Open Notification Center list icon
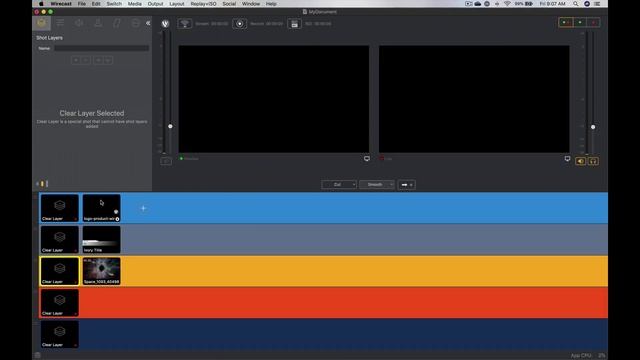The height and width of the screenshot is (360, 640). (598, 4)
